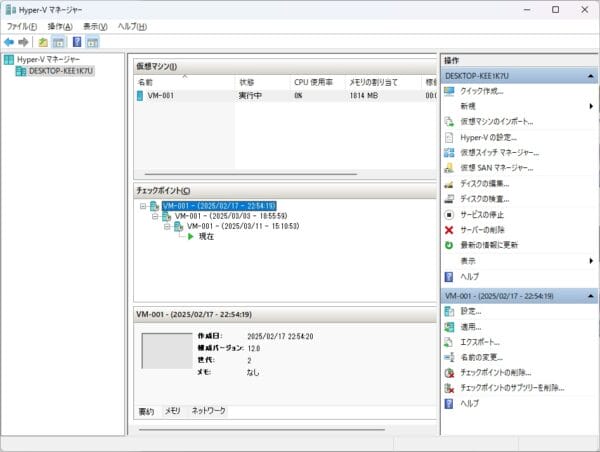This screenshot has height=452, width=600.
Task: Collapse the 2025/03/03 checkpoint tree node
Action: (x=155, y=217)
